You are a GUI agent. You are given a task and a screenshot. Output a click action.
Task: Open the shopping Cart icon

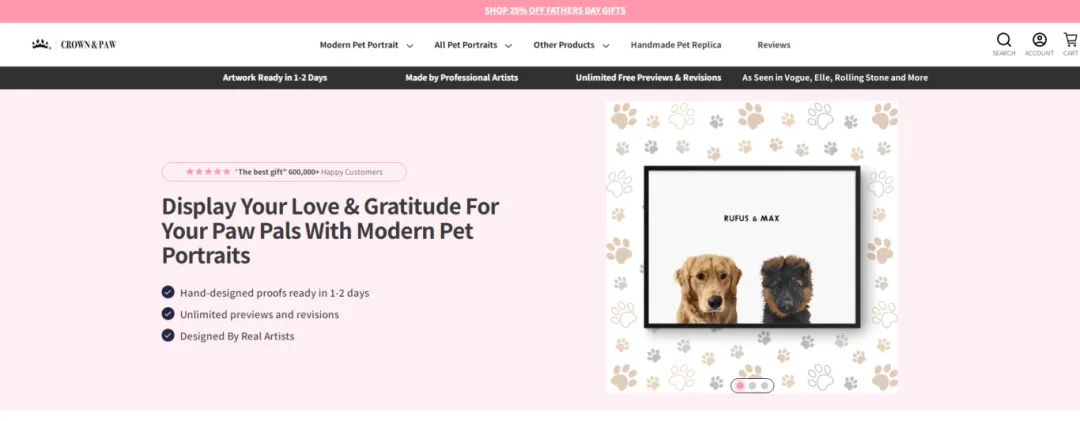[1070, 40]
